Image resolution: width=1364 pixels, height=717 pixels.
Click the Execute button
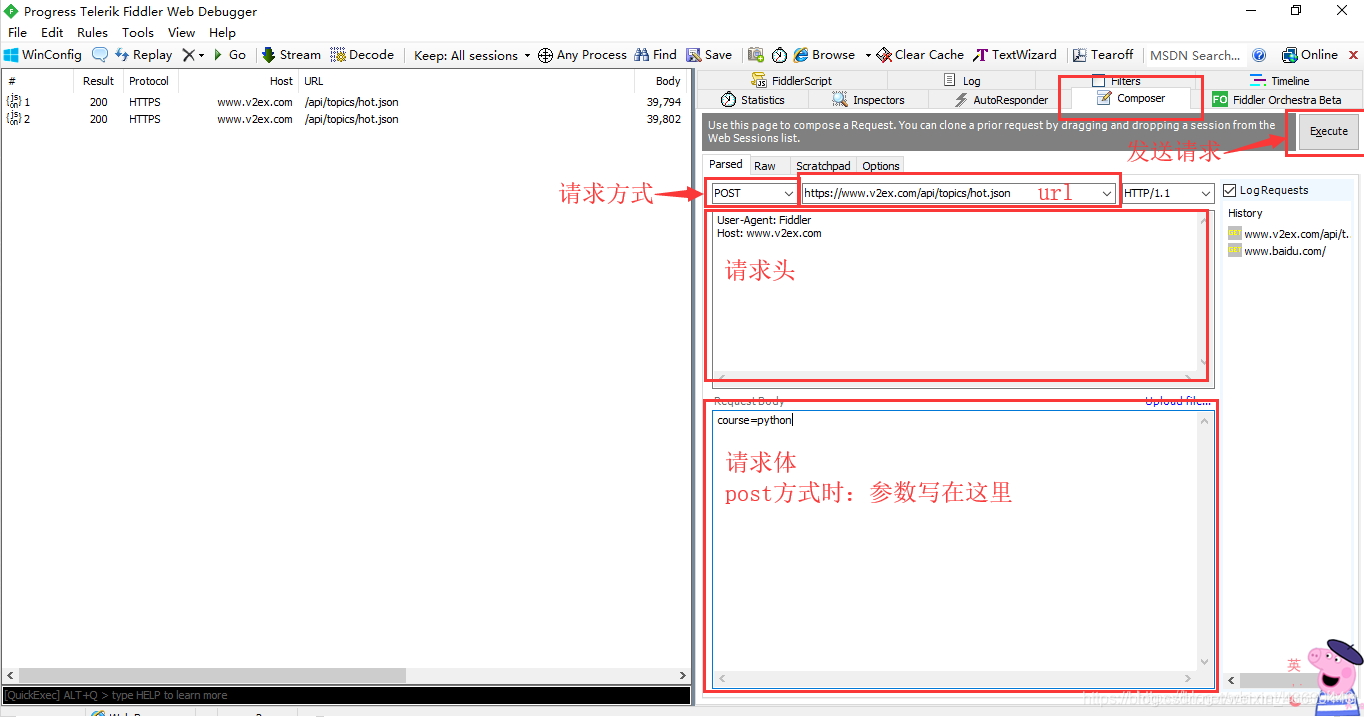[1329, 131]
